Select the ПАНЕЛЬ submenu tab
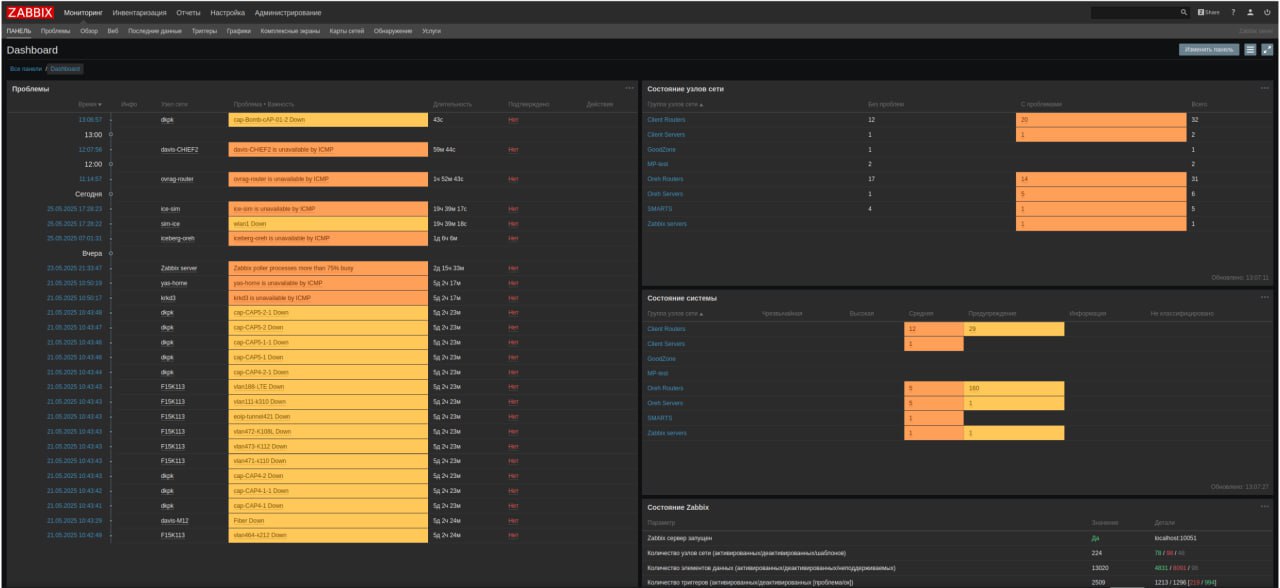 pos(19,31)
